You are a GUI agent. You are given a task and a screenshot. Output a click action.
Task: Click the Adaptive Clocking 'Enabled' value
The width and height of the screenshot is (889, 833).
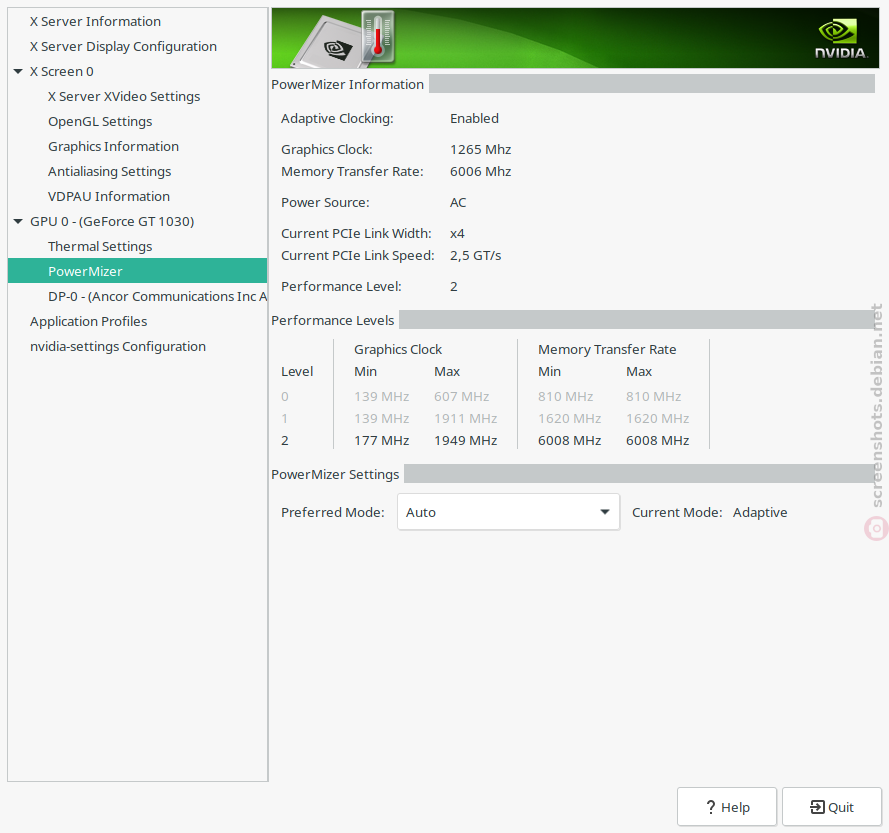[x=475, y=119]
